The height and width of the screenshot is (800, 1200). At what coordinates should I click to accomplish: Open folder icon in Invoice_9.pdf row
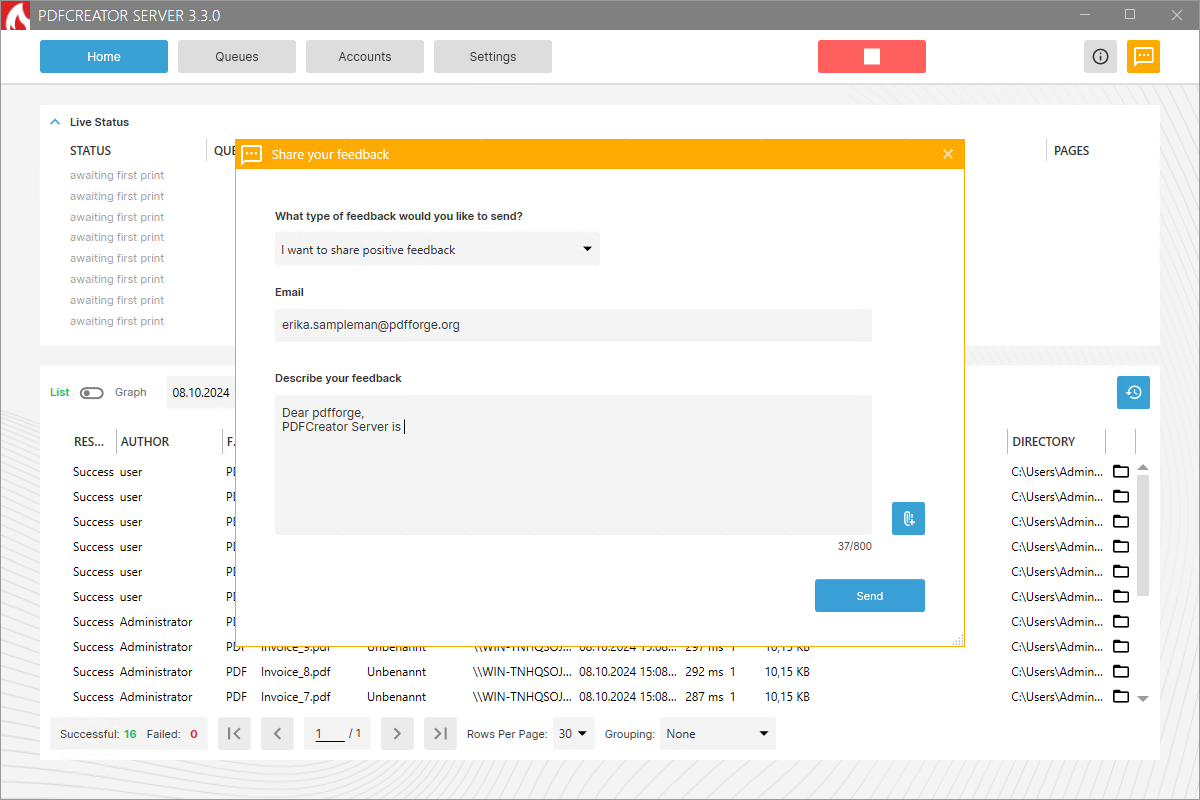(x=1121, y=647)
